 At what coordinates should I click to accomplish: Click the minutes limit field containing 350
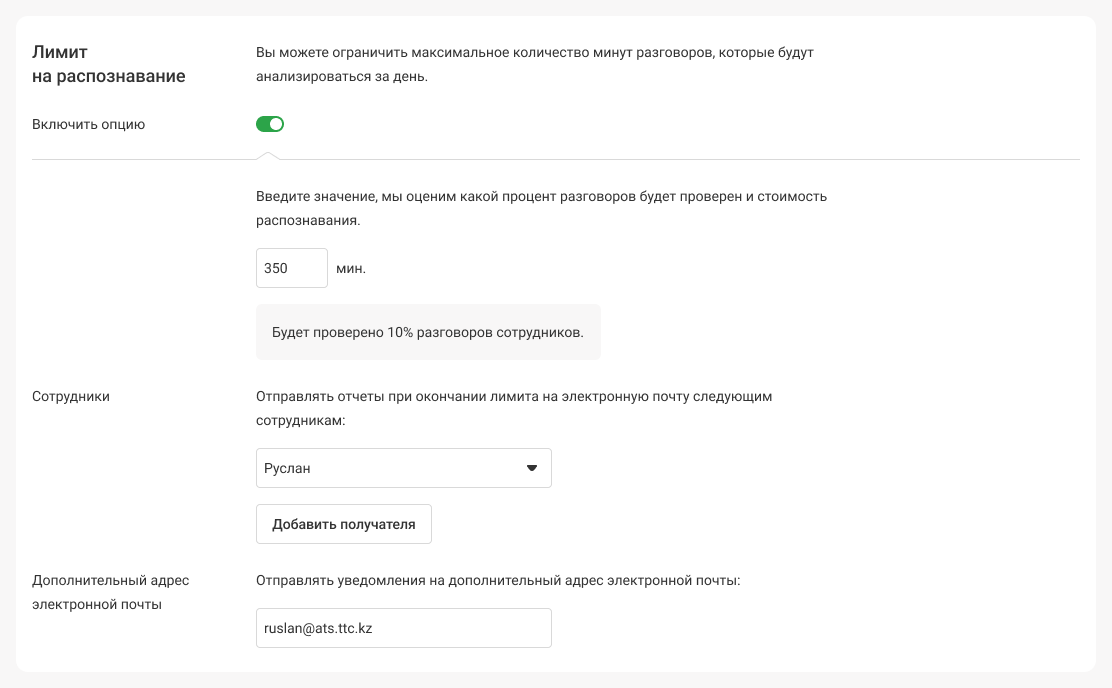[x=291, y=268]
